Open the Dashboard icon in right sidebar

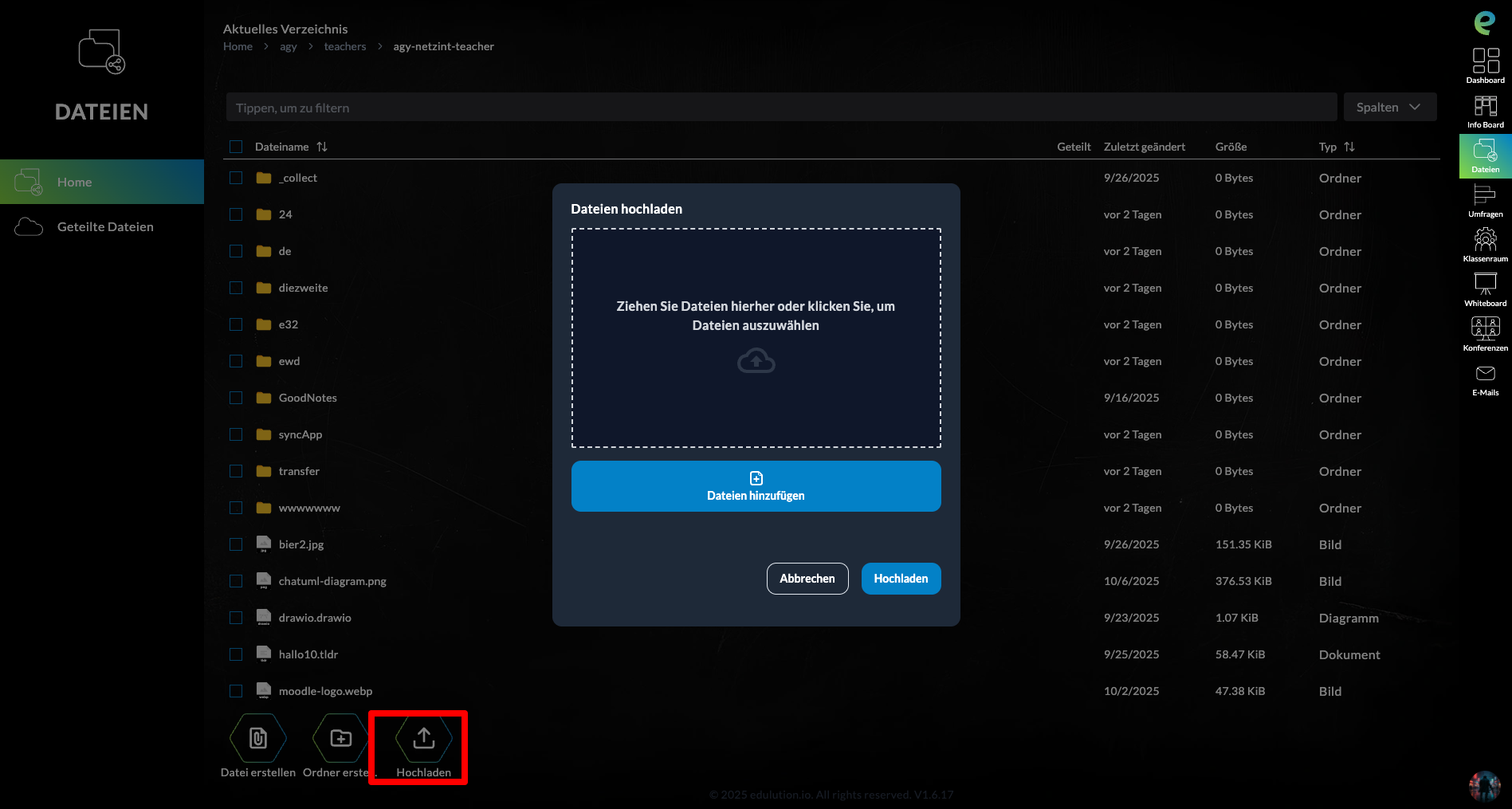pyautogui.click(x=1485, y=65)
